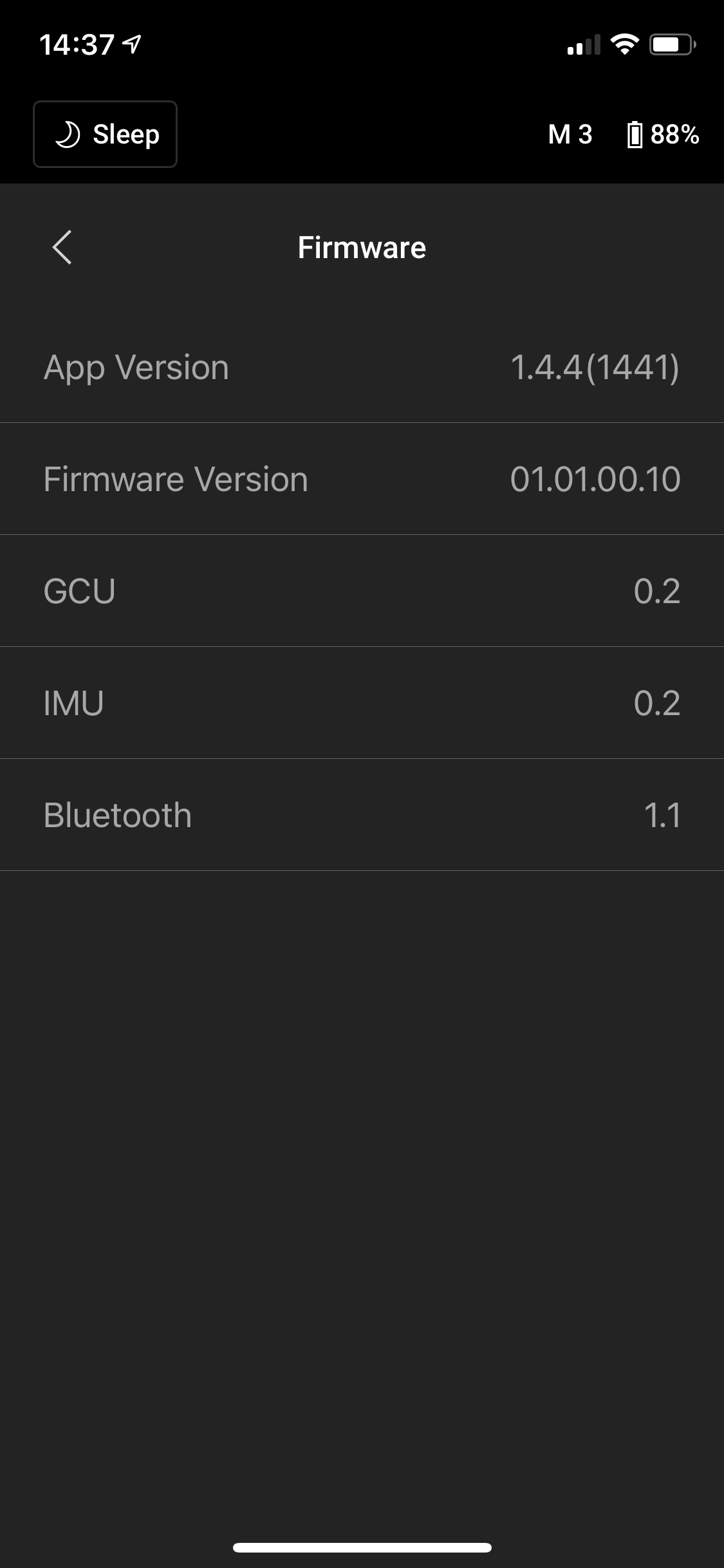Viewport: 724px width, 1568px height.
Task: Tap the Firmware page title
Action: [362, 248]
